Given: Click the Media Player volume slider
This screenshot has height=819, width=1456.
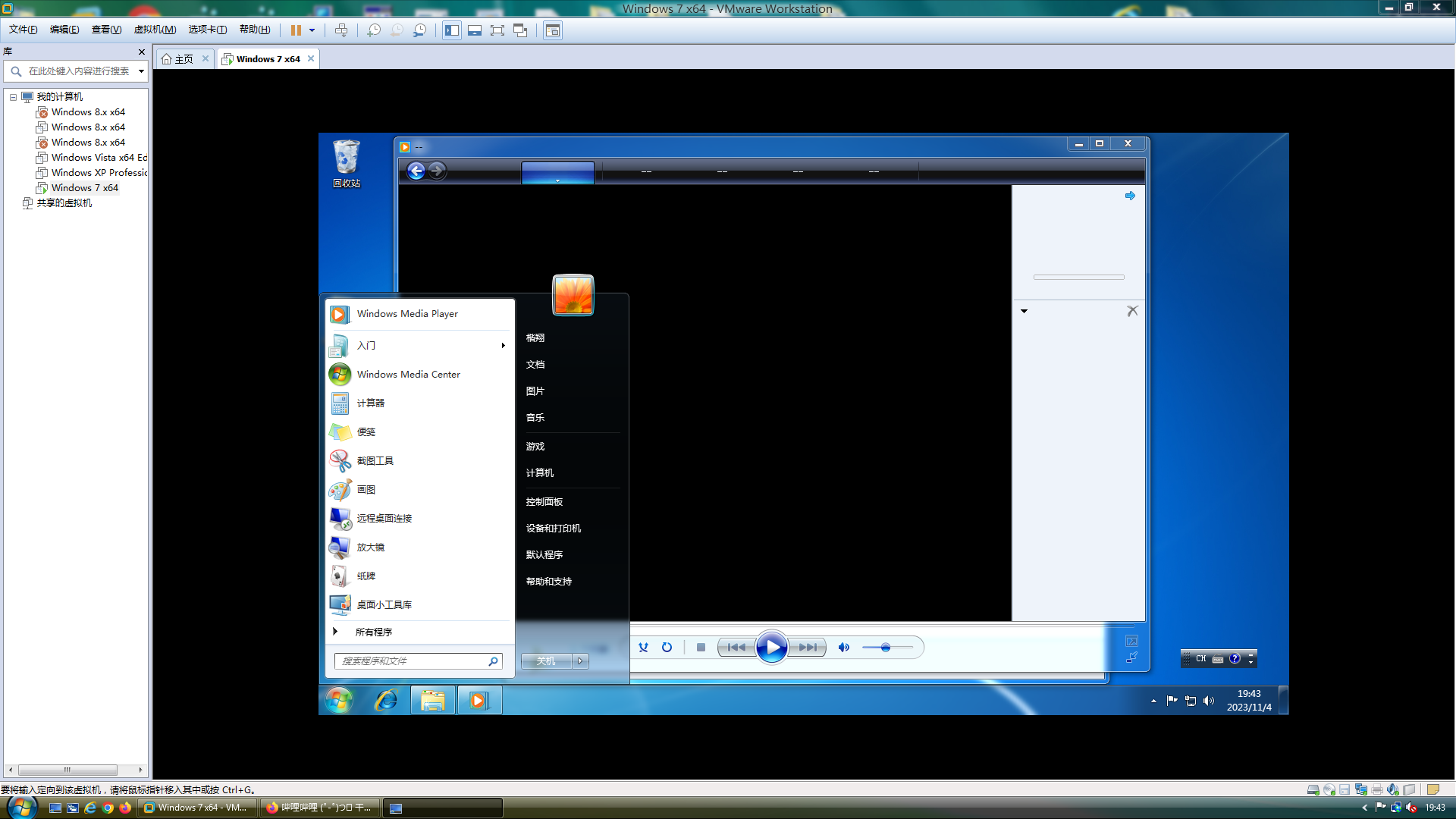Looking at the screenshot, I should (887, 648).
